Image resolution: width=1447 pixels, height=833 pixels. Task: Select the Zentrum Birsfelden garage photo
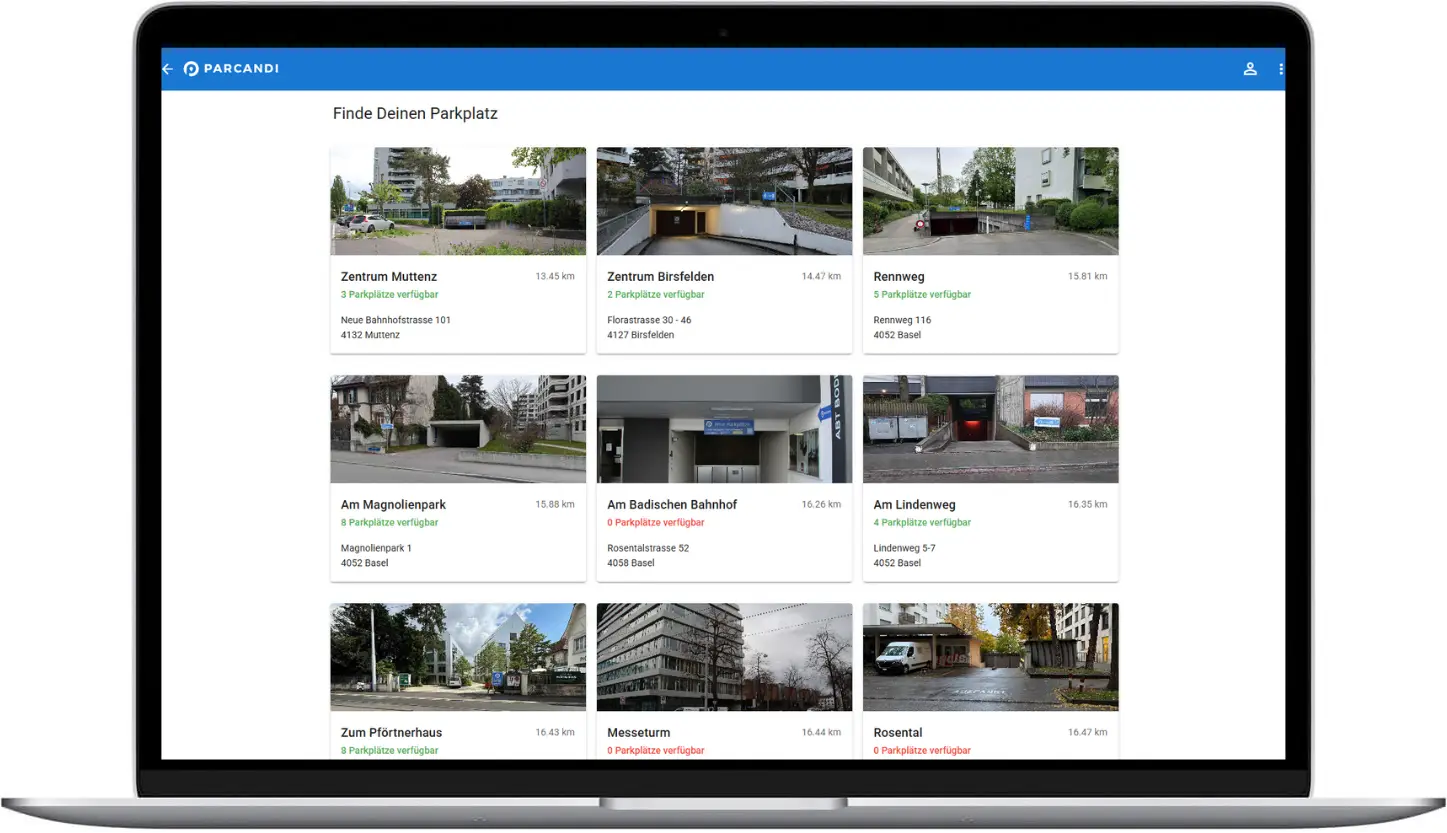[724, 201]
